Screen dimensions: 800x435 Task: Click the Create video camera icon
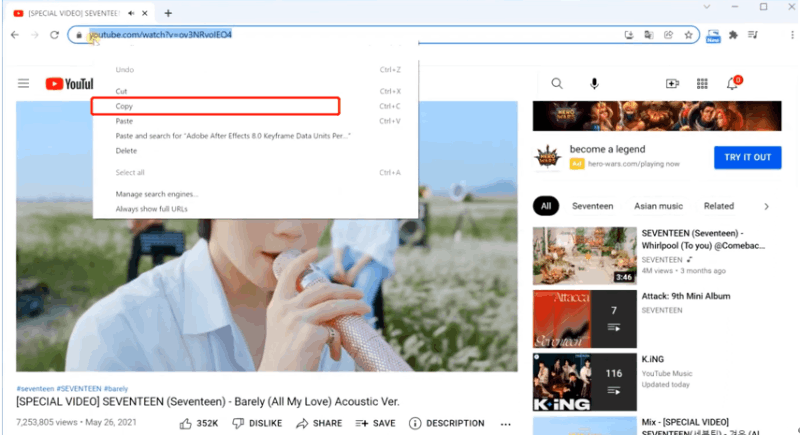click(672, 83)
